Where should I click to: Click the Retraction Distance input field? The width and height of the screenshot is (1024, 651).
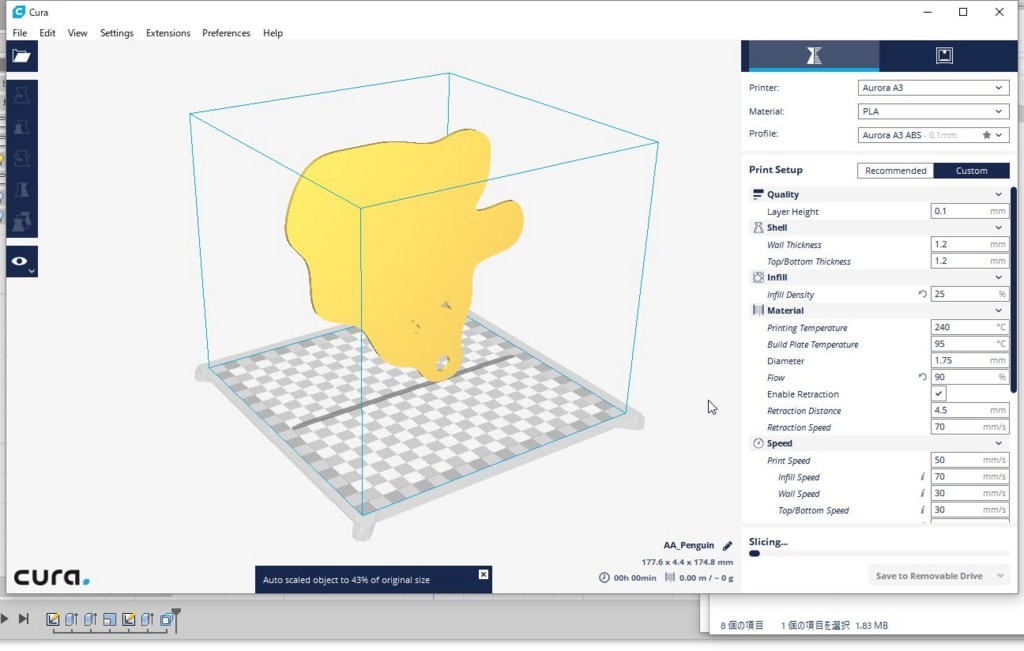[970, 410]
